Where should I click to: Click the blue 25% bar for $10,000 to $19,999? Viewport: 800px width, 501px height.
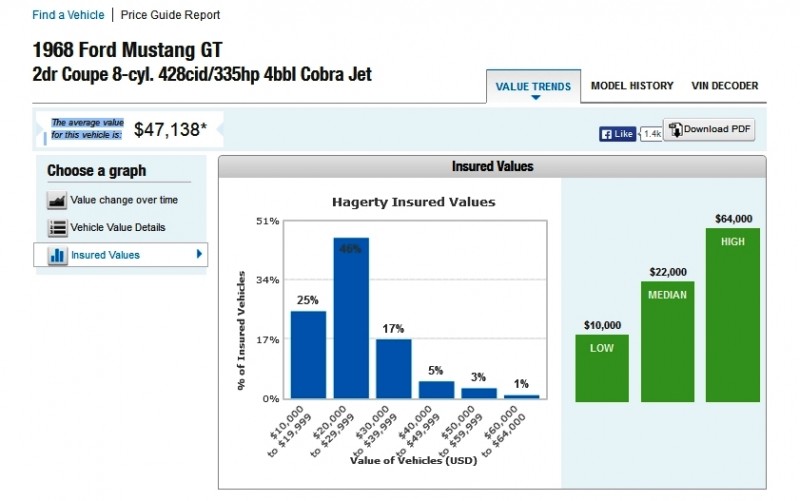(x=308, y=355)
